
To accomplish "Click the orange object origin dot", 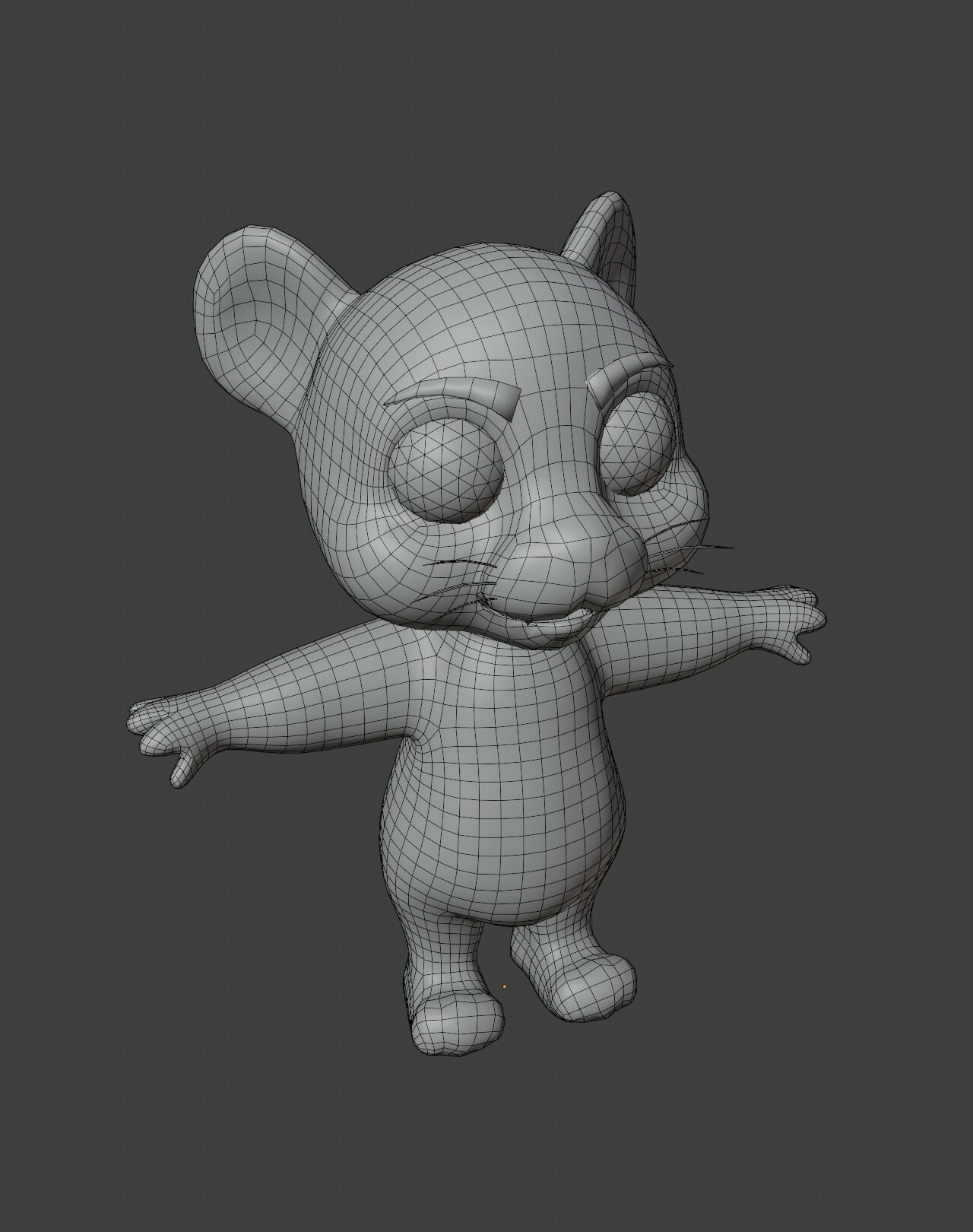I will [505, 987].
